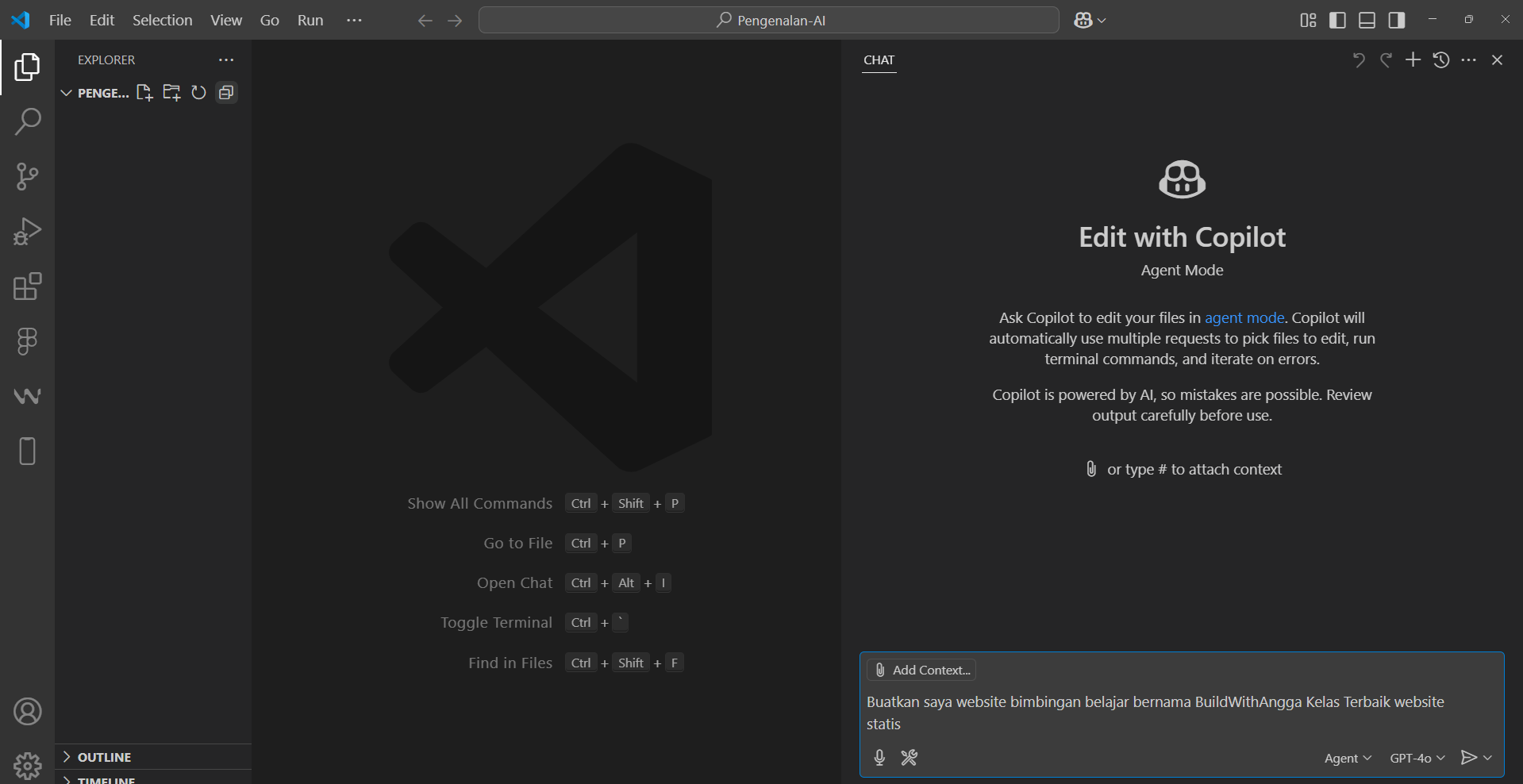1523x784 pixels.
Task: Open Run and Debug view
Action: pos(27,232)
